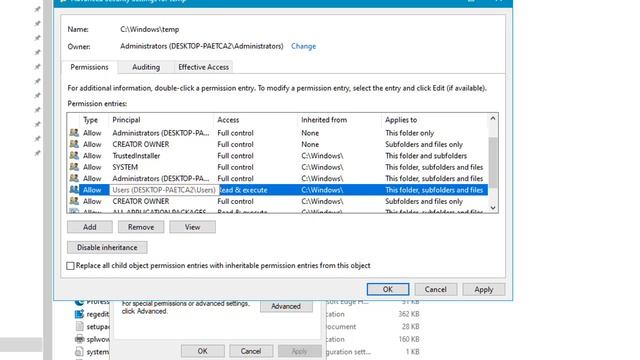Click the user group icon beside SYSTEM

(x=74, y=167)
